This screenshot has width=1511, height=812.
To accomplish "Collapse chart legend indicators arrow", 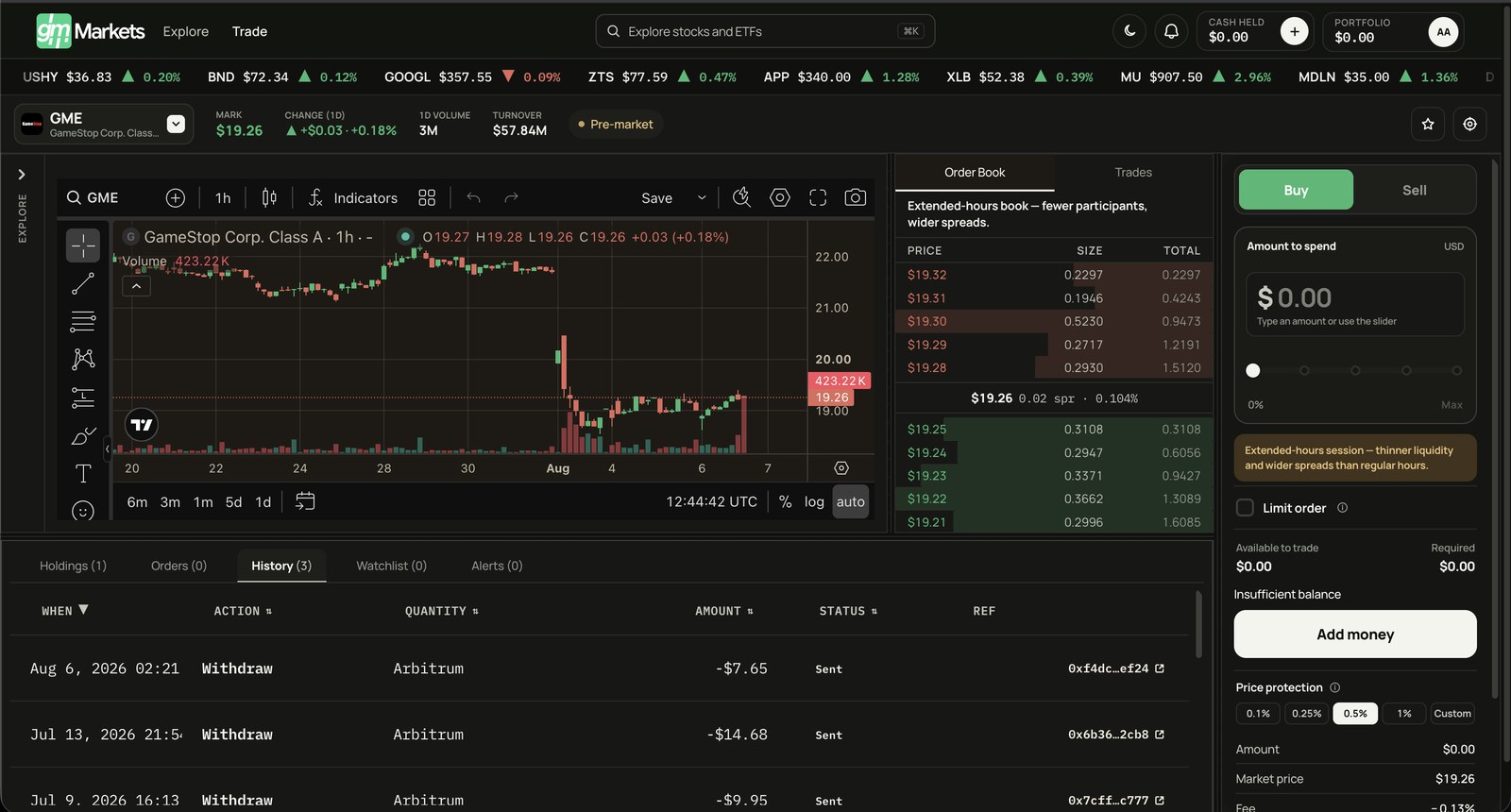I will (137, 285).
